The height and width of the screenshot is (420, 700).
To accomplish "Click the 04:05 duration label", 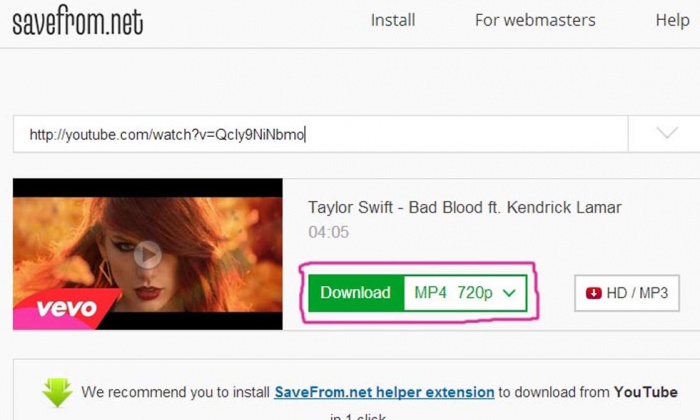I will pos(329,232).
